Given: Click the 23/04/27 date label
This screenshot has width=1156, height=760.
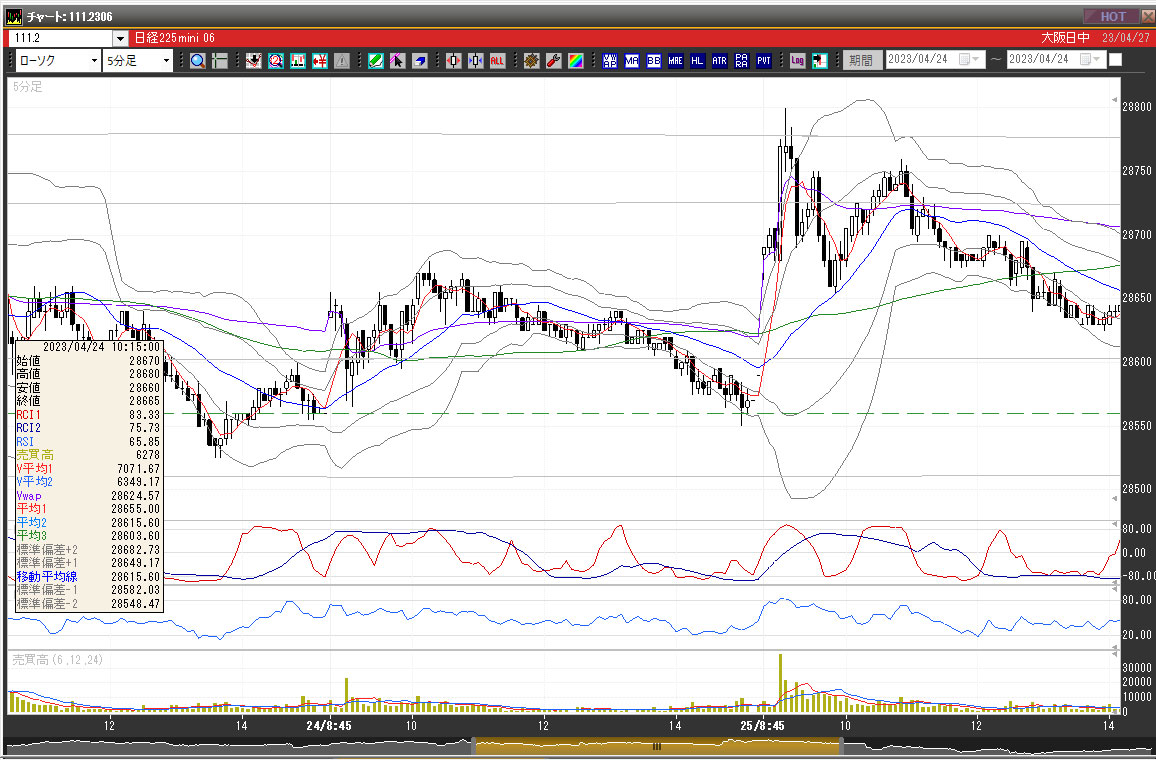Looking at the screenshot, I should tap(1125, 38).
